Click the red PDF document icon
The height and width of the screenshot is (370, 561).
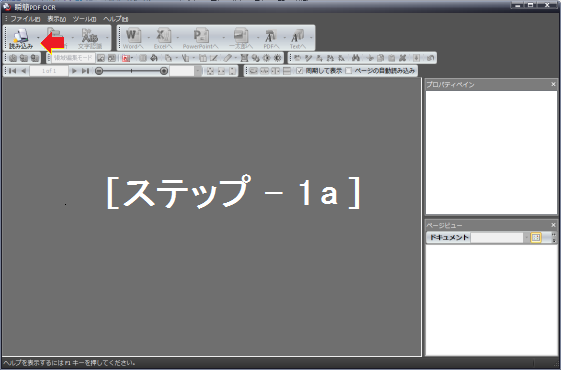pyautogui.click(x=126, y=58)
